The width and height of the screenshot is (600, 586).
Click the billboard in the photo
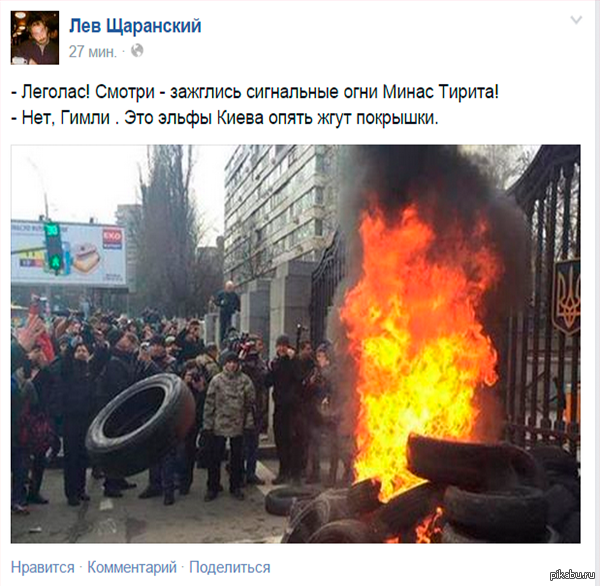pyautogui.click(x=68, y=252)
